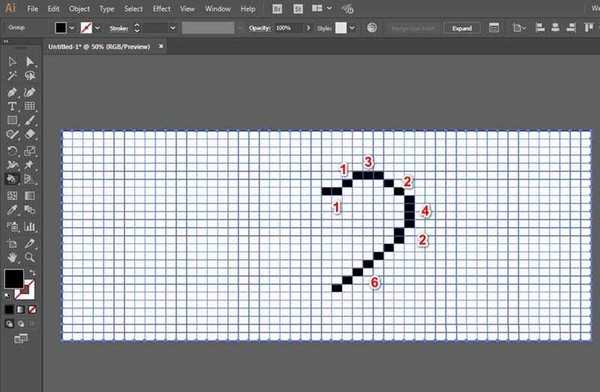Select the Pen tool
600x392 pixels.
tap(12, 92)
